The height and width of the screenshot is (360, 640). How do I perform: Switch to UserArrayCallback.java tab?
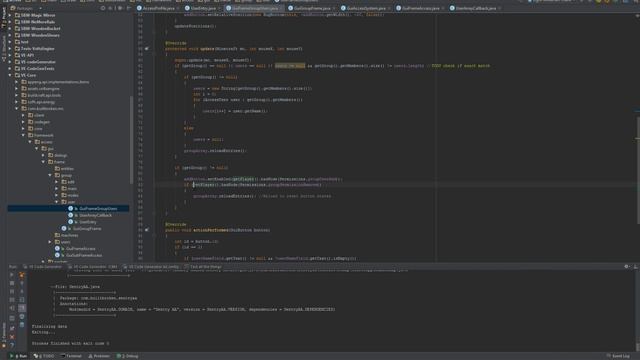tap(476, 8)
